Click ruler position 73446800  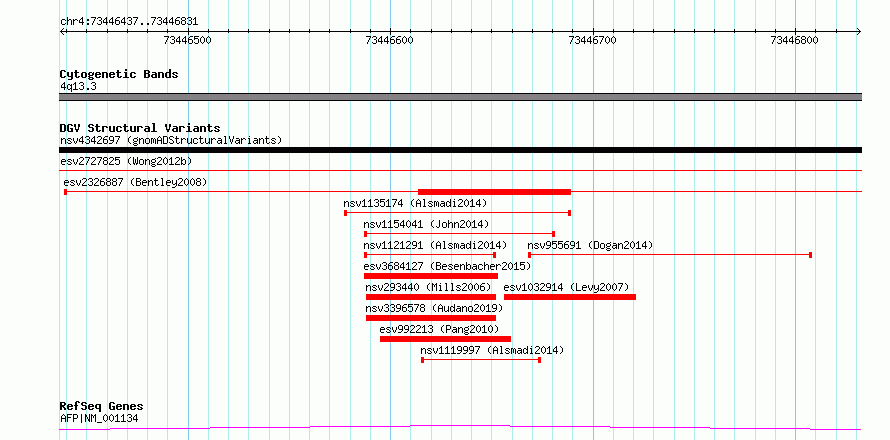795,40
